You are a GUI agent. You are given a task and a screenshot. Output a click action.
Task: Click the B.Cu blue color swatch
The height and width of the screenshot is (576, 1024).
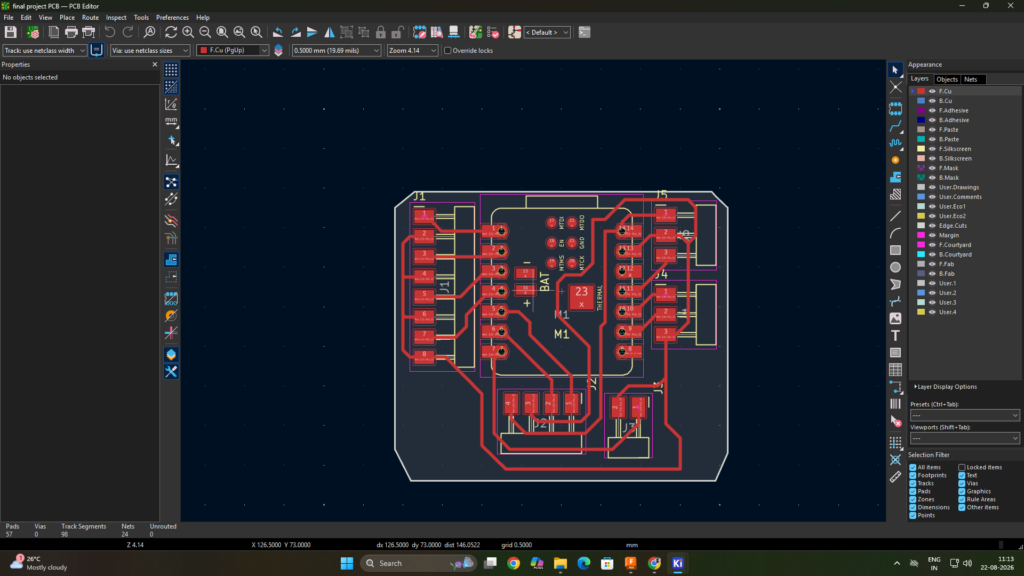(x=921, y=101)
